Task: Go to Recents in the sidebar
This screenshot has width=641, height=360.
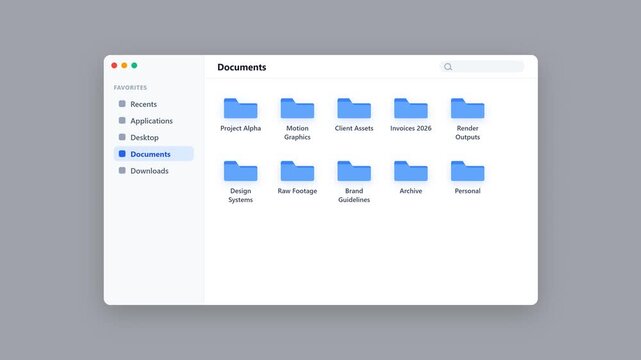Action: (x=153, y=104)
